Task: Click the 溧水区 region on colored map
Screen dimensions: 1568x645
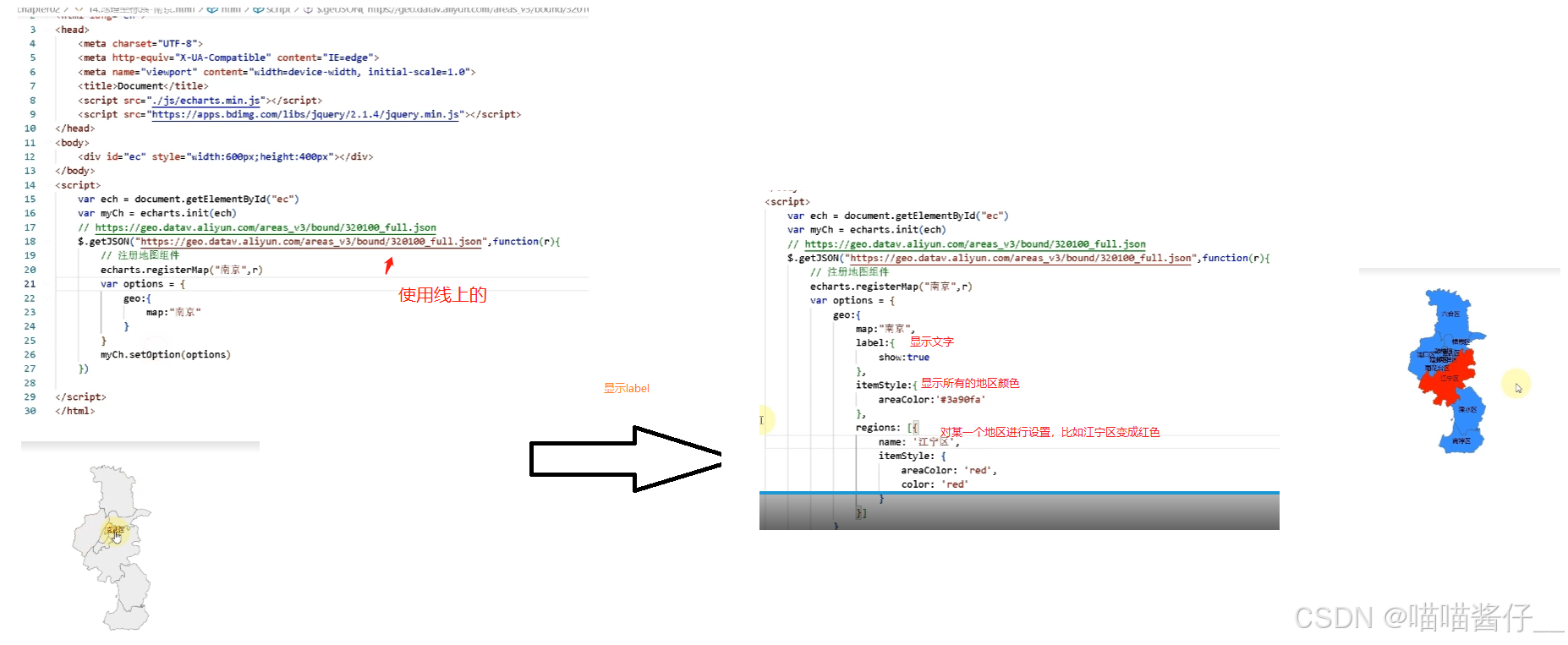Action: coord(1467,410)
